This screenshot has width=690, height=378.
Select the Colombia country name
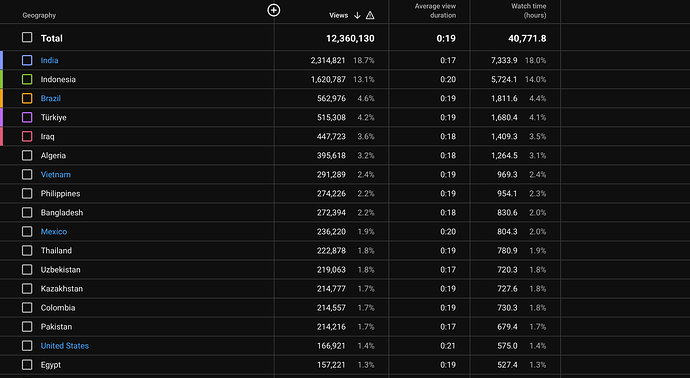click(x=58, y=308)
